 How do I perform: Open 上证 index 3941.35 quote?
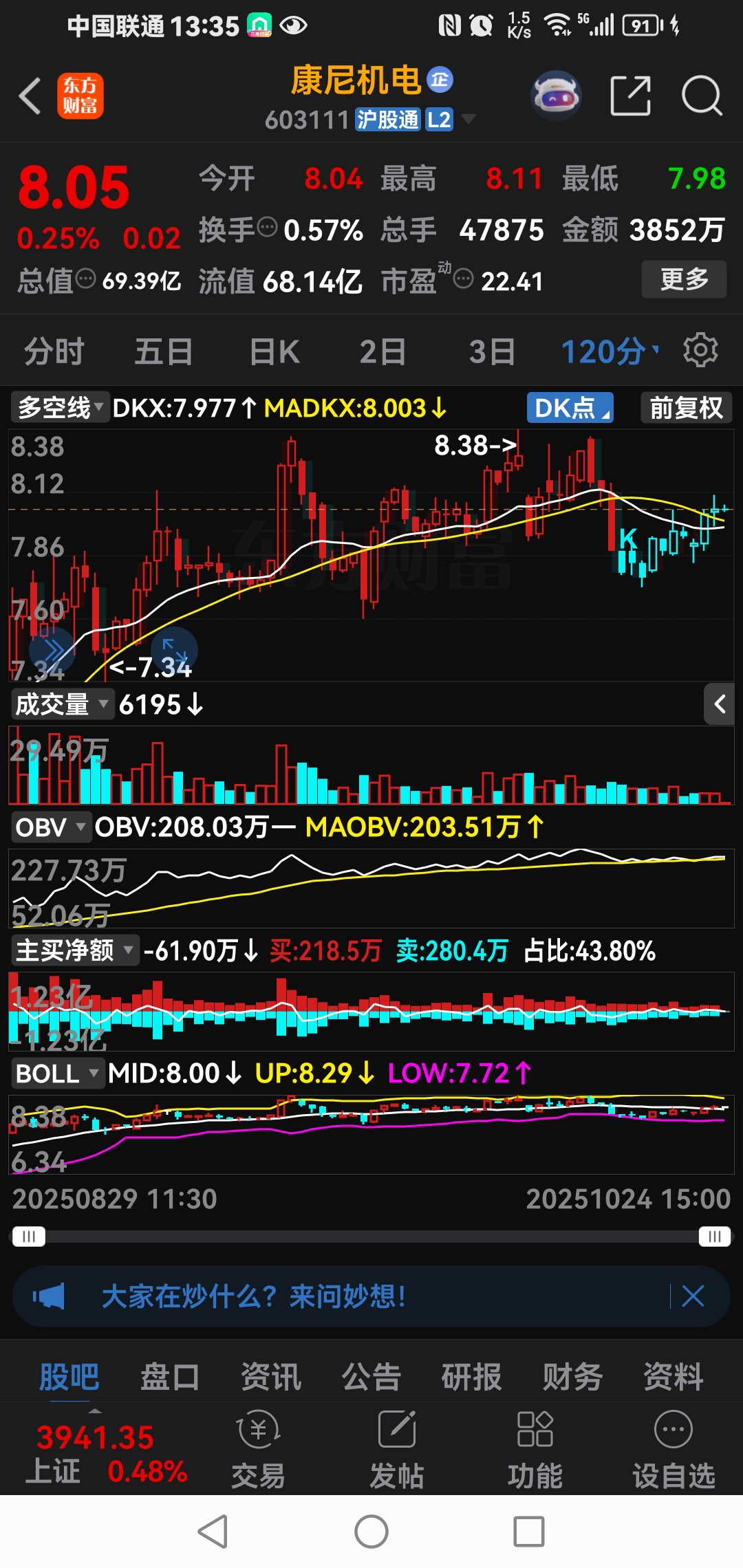pyautogui.click(x=107, y=1454)
